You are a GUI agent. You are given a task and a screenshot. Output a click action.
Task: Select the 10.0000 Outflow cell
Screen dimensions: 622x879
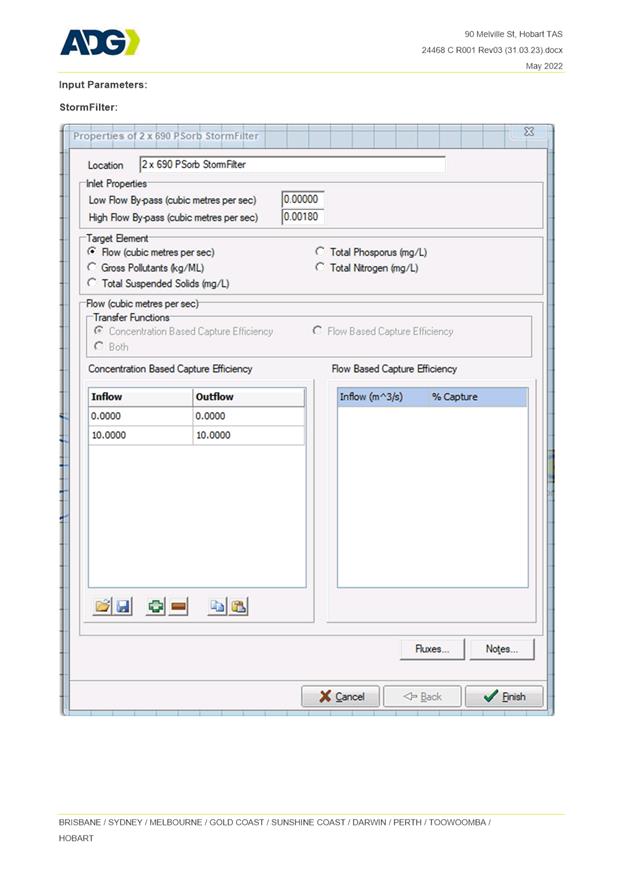(x=249, y=435)
